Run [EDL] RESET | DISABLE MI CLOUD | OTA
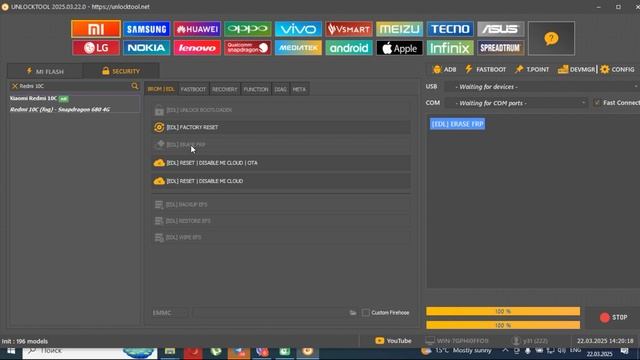The height and width of the screenshot is (360, 640). click(x=281, y=163)
